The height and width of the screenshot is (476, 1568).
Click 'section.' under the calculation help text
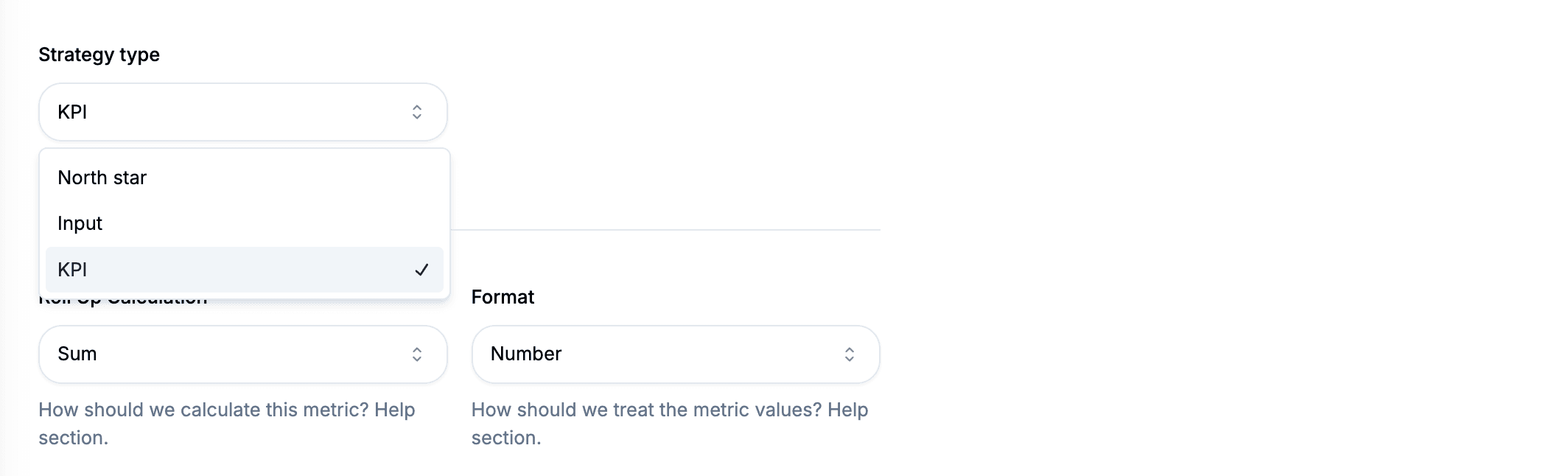(73, 438)
